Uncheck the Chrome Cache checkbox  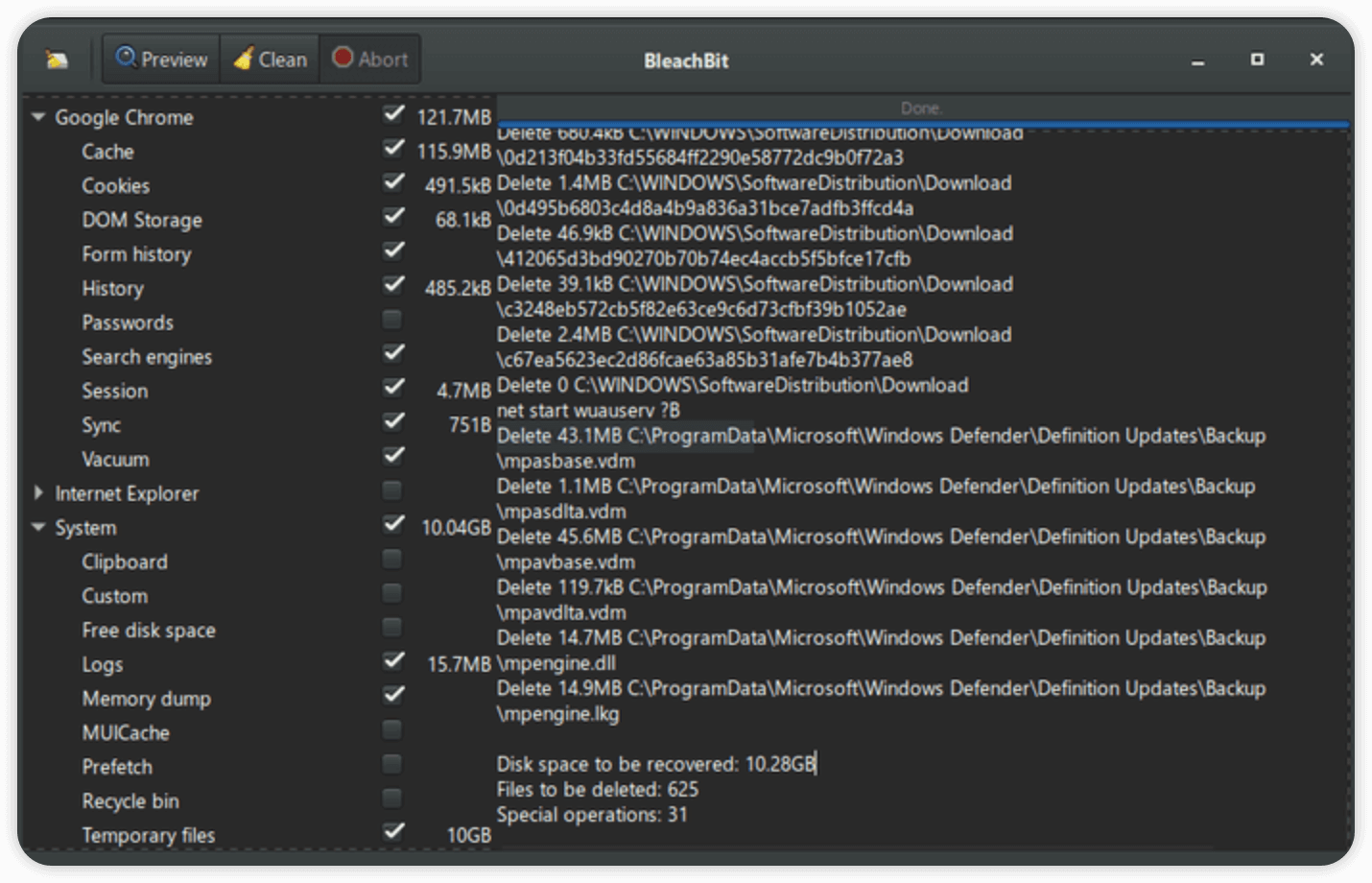coord(392,148)
